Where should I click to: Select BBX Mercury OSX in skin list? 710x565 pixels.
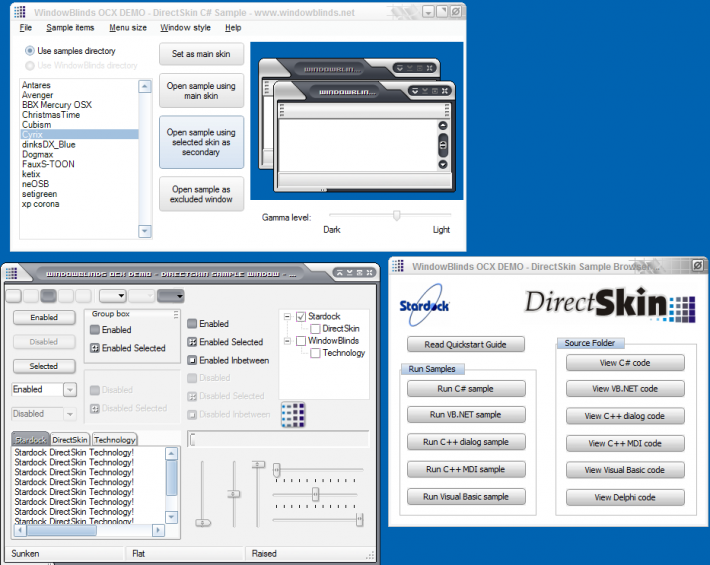[x=79, y=105]
